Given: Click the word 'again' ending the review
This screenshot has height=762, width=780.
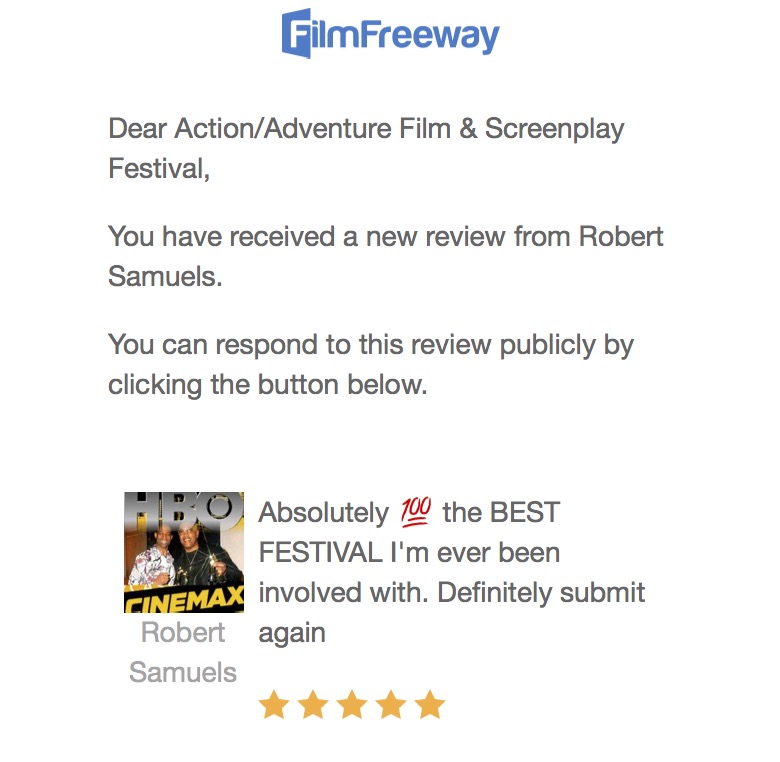Looking at the screenshot, I should tap(292, 632).
